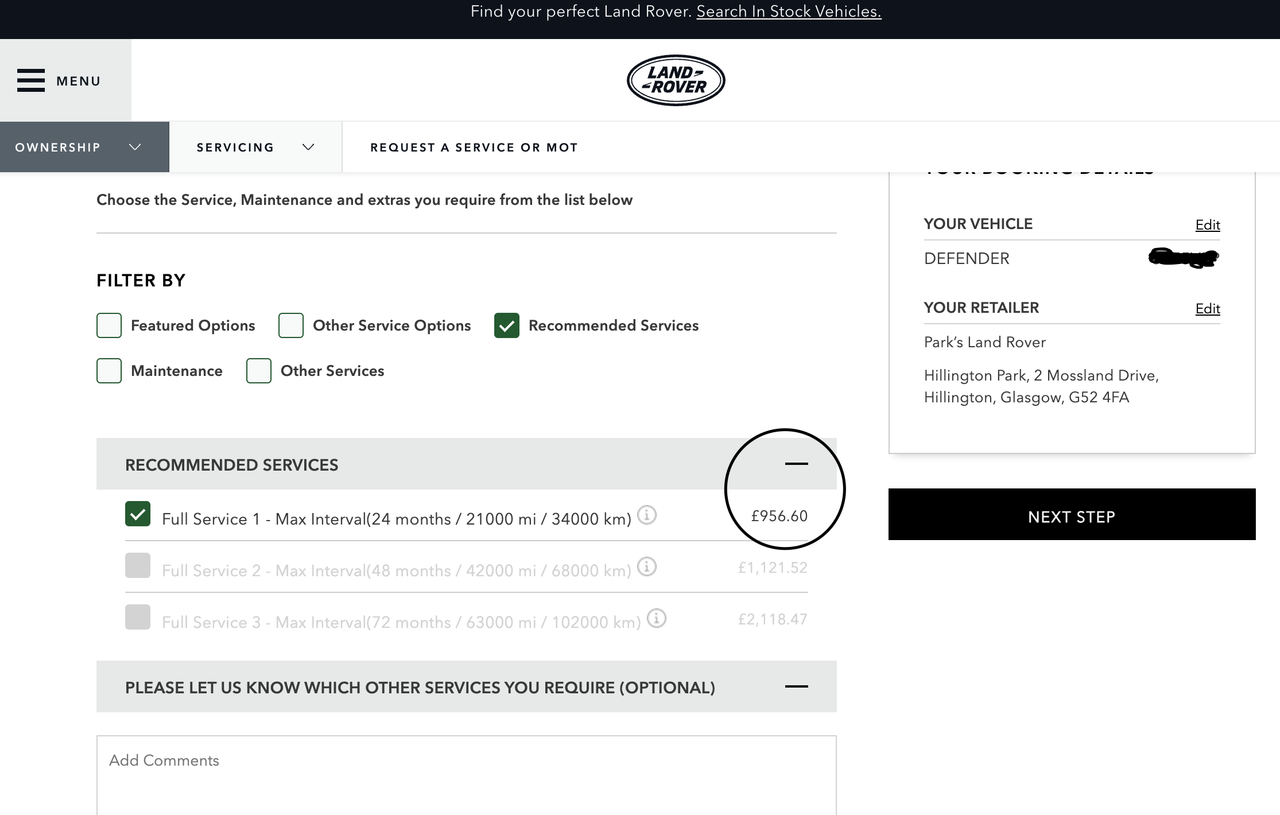Enable the Other Service Options filter

tap(291, 325)
